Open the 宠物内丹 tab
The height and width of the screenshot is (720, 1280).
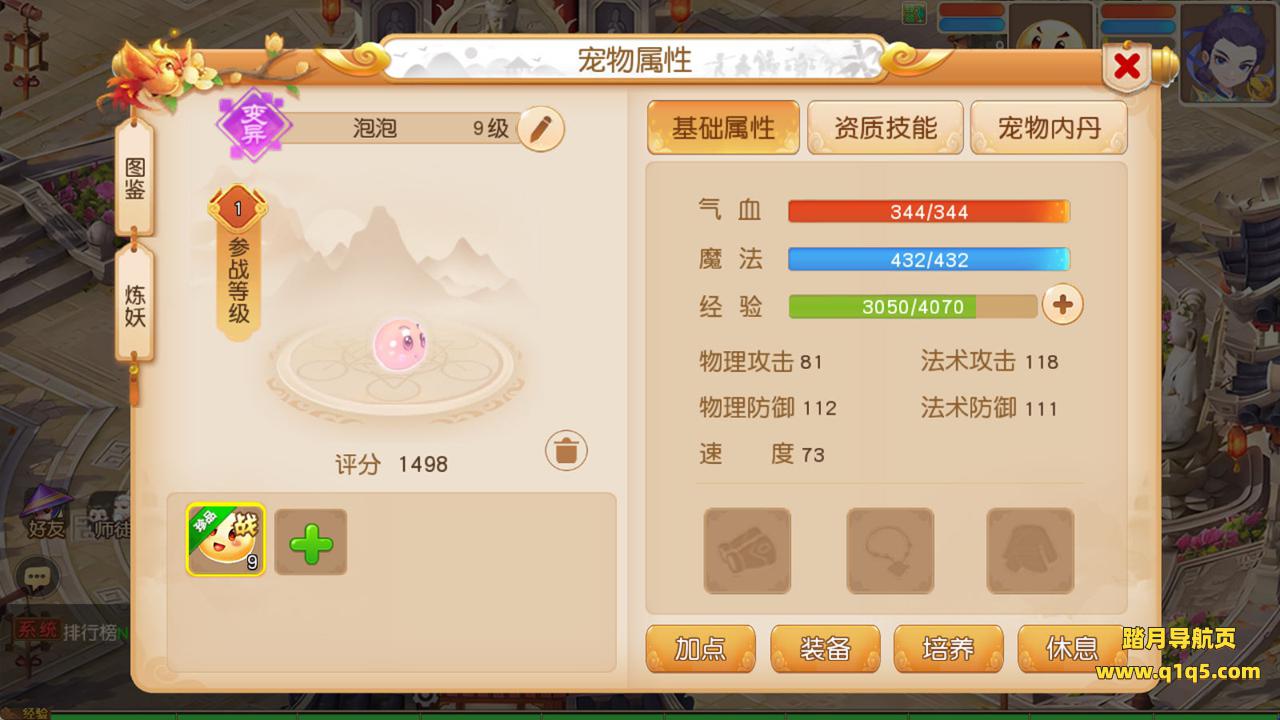pos(1049,127)
